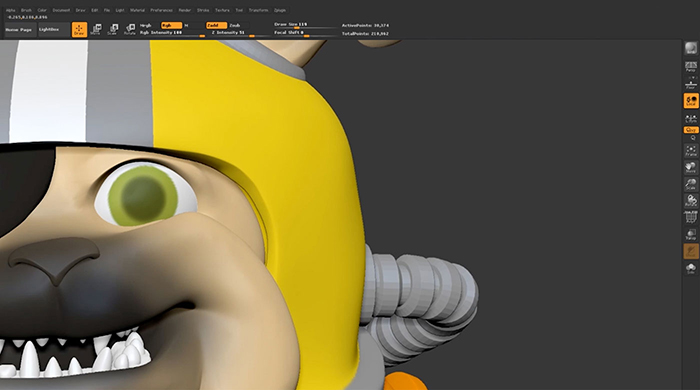Toggle the Solo mode icon
This screenshot has height=390, width=700.
tap(691, 268)
